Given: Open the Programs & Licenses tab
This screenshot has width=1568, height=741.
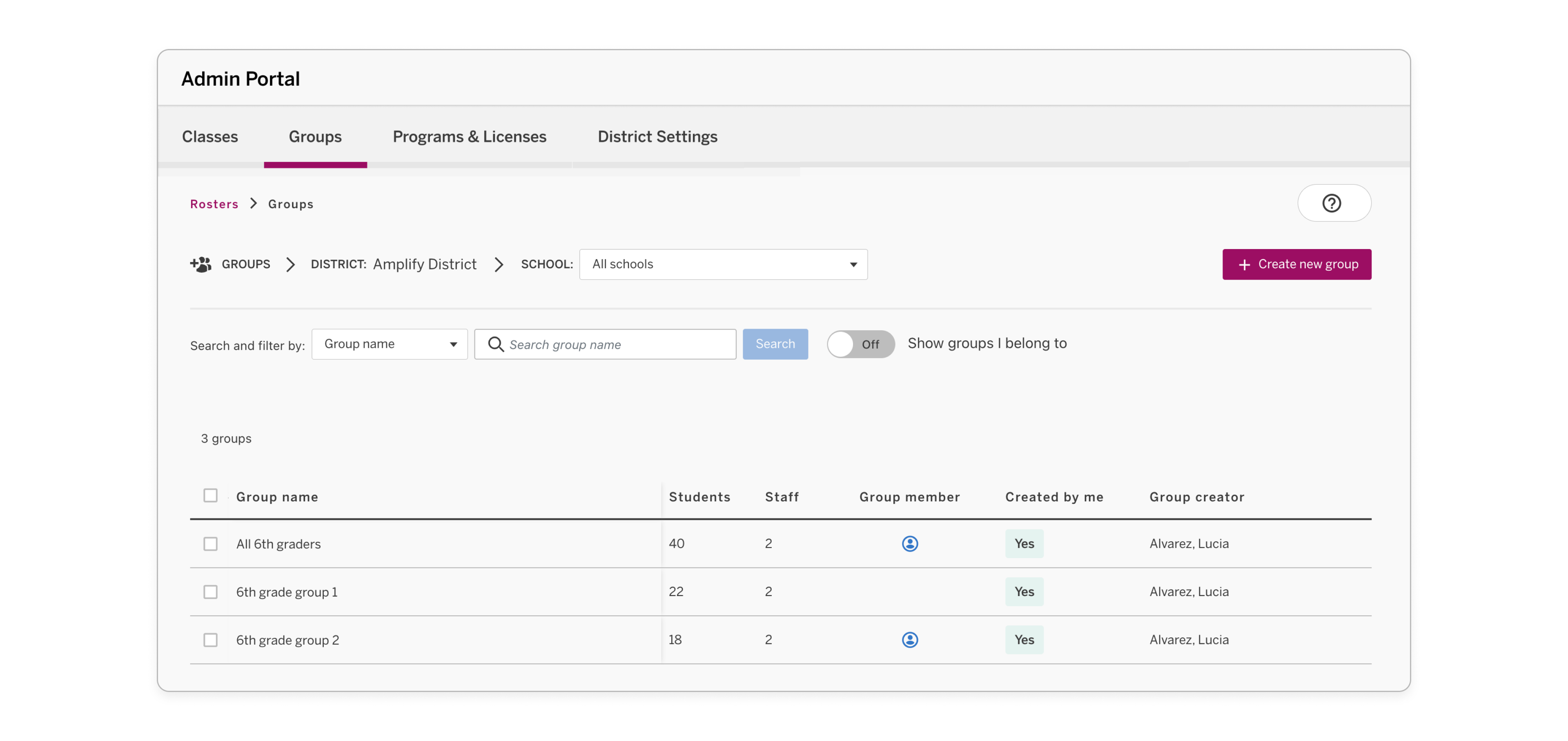Looking at the screenshot, I should click(469, 136).
